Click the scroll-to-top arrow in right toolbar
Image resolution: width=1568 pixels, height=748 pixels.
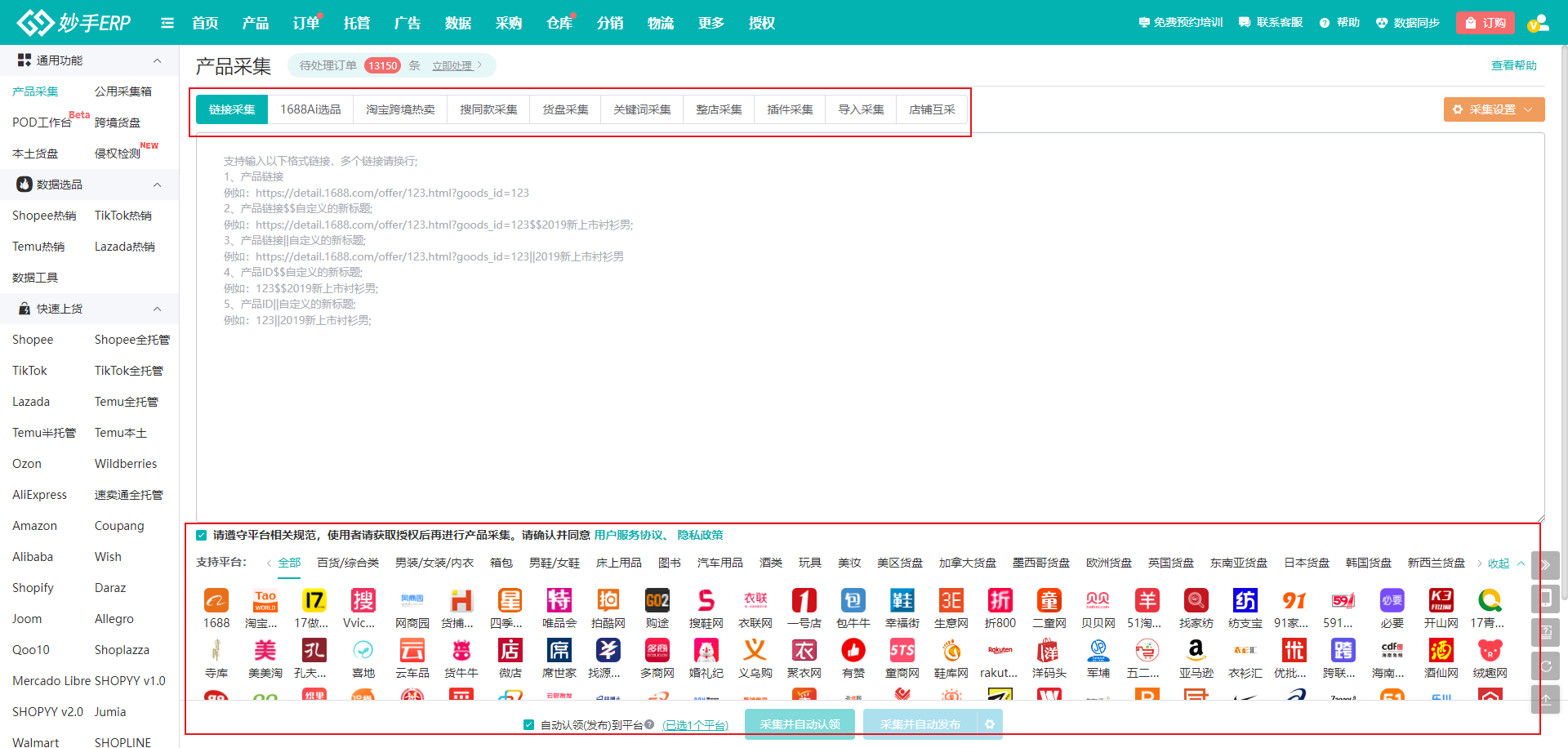pyautogui.click(x=1545, y=700)
